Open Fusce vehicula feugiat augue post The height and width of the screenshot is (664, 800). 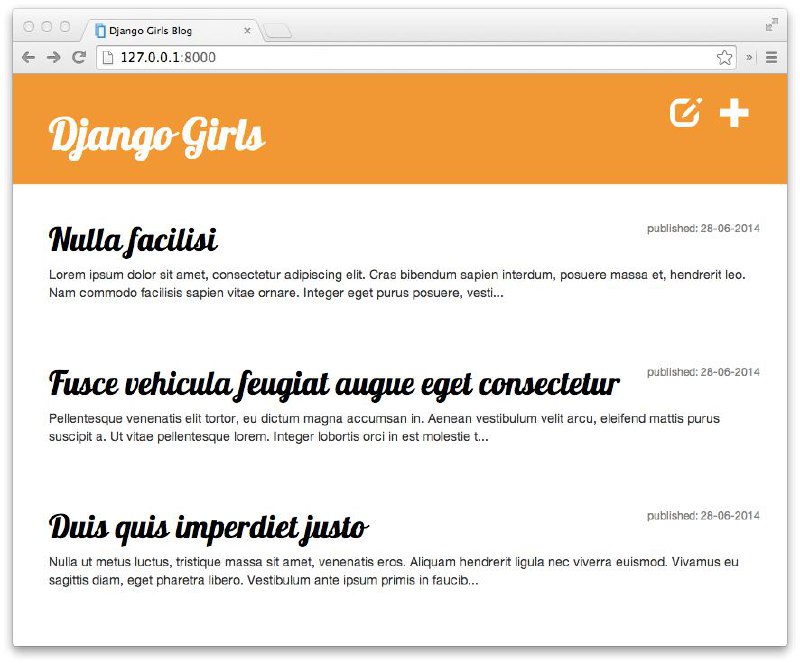(334, 384)
